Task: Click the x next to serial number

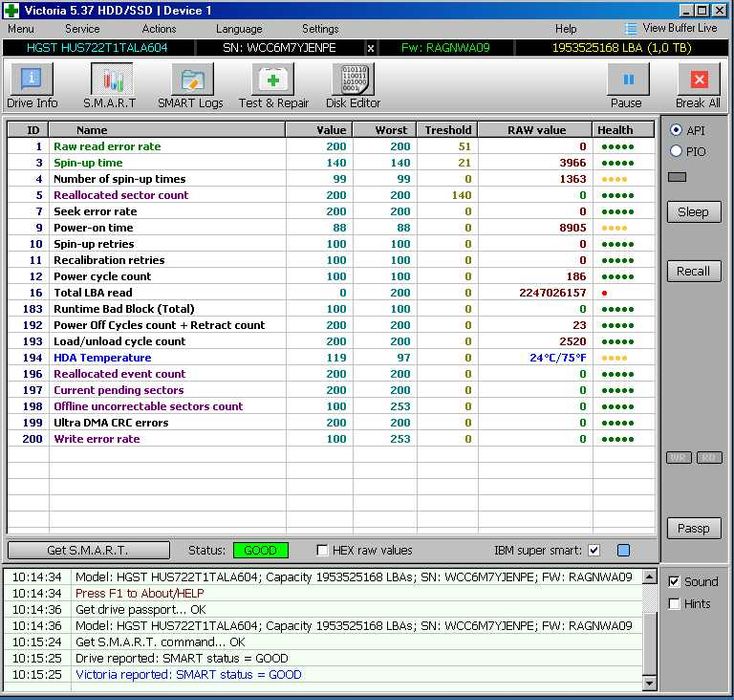Action: tap(370, 48)
